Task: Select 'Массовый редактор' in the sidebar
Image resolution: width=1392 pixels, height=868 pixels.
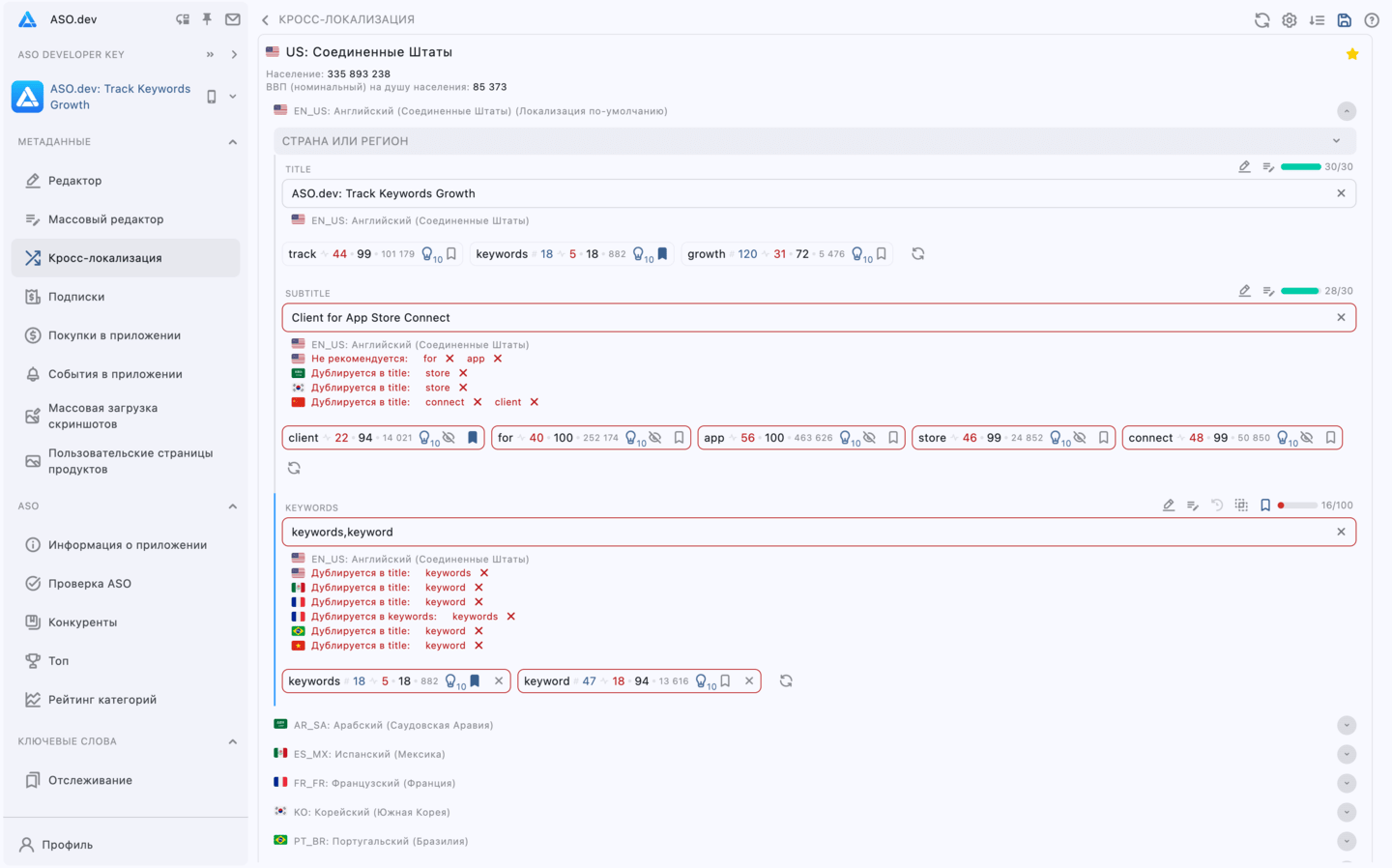Action: (x=105, y=219)
